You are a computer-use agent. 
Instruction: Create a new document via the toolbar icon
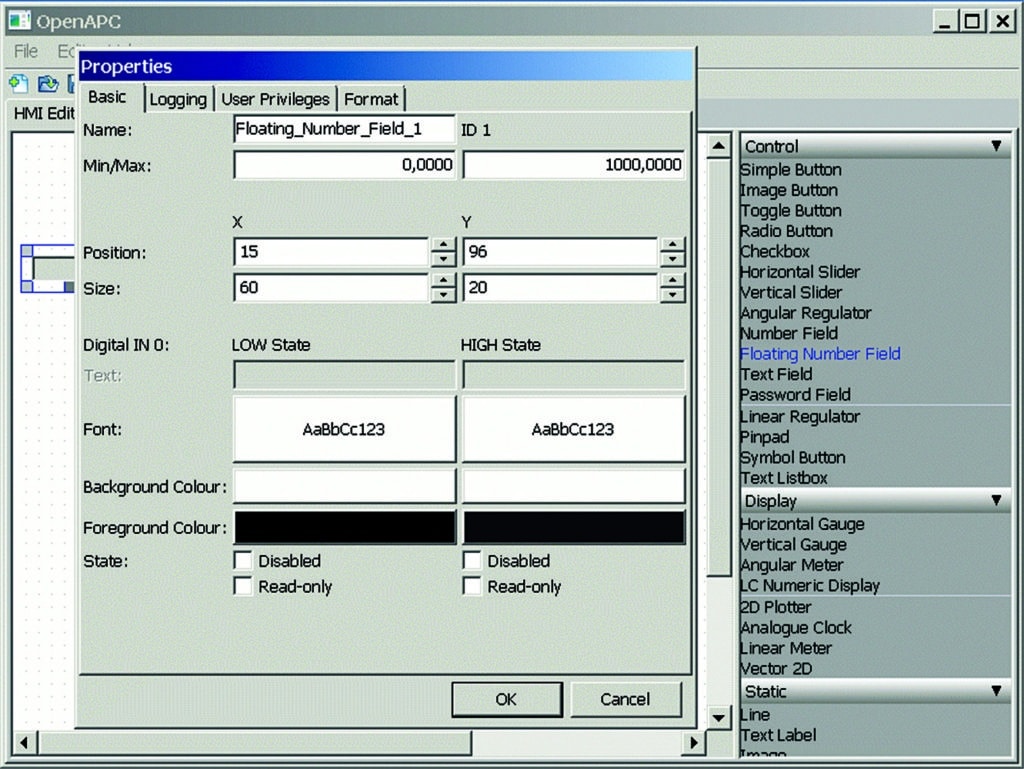tap(17, 85)
